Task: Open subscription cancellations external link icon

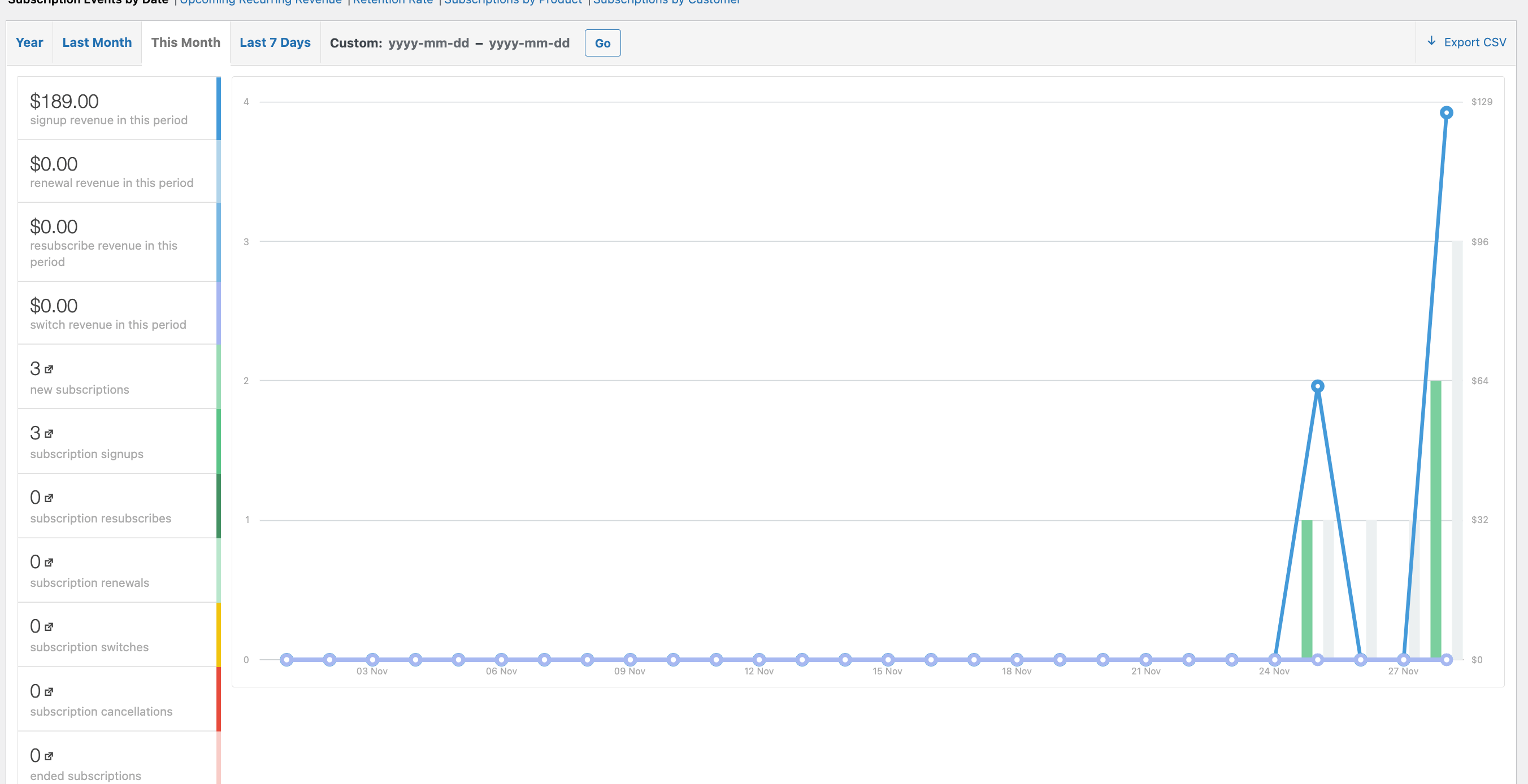Action: 49,690
